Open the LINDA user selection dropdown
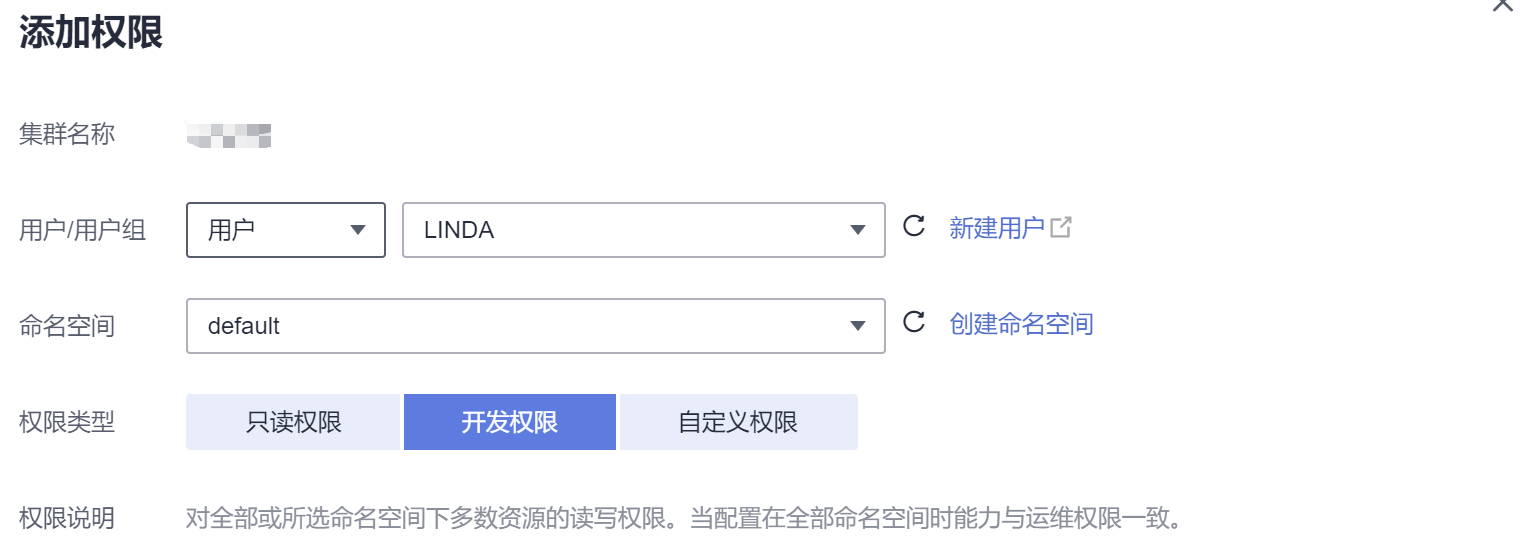1521x551 pixels. [x=630, y=230]
